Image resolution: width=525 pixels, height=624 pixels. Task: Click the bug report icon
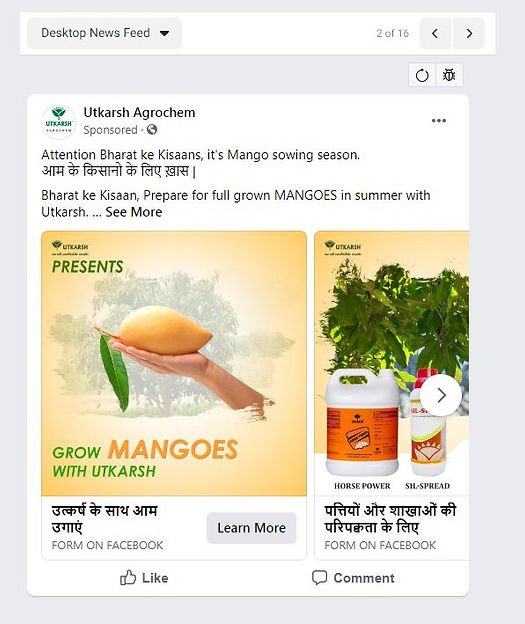click(449, 75)
